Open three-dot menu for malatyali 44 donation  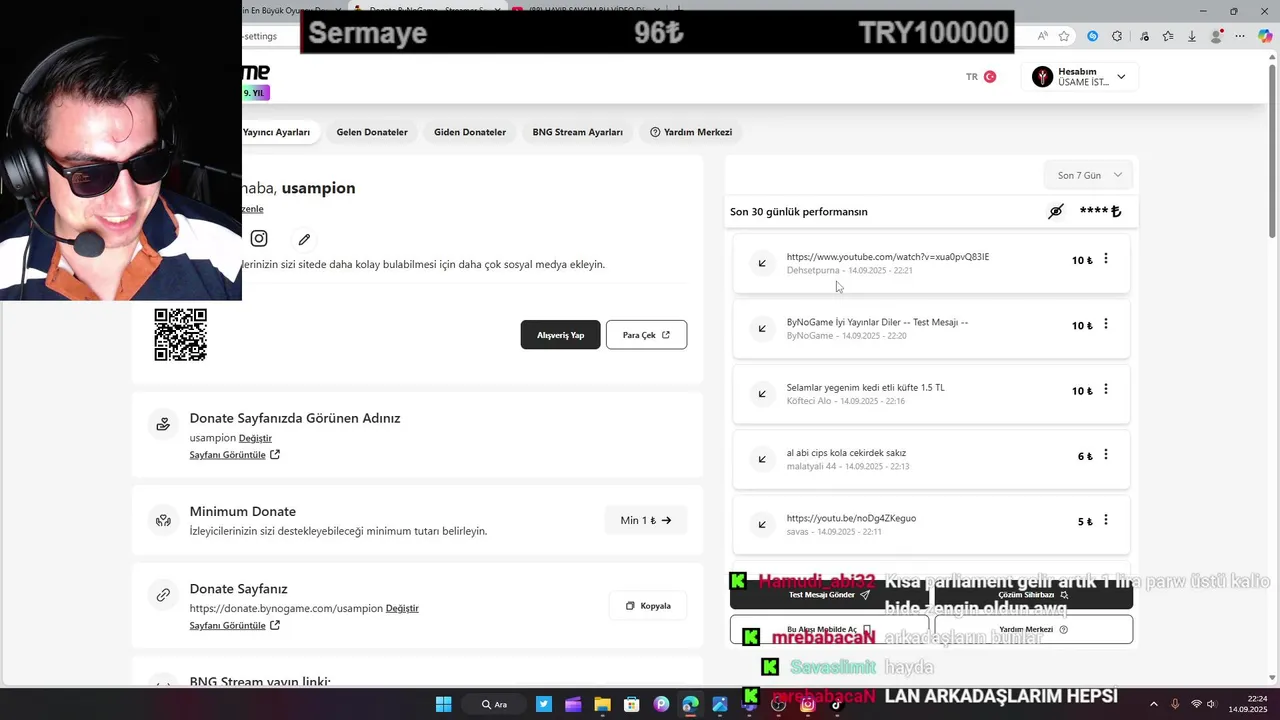point(1105,455)
